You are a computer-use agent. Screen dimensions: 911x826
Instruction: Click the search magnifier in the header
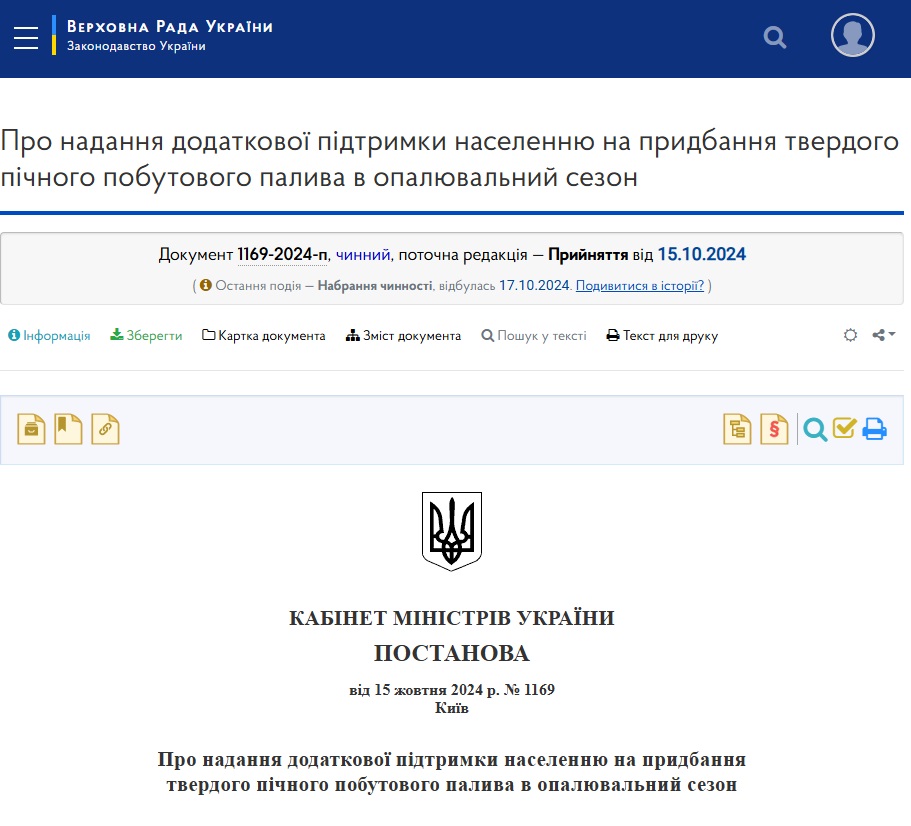(774, 37)
